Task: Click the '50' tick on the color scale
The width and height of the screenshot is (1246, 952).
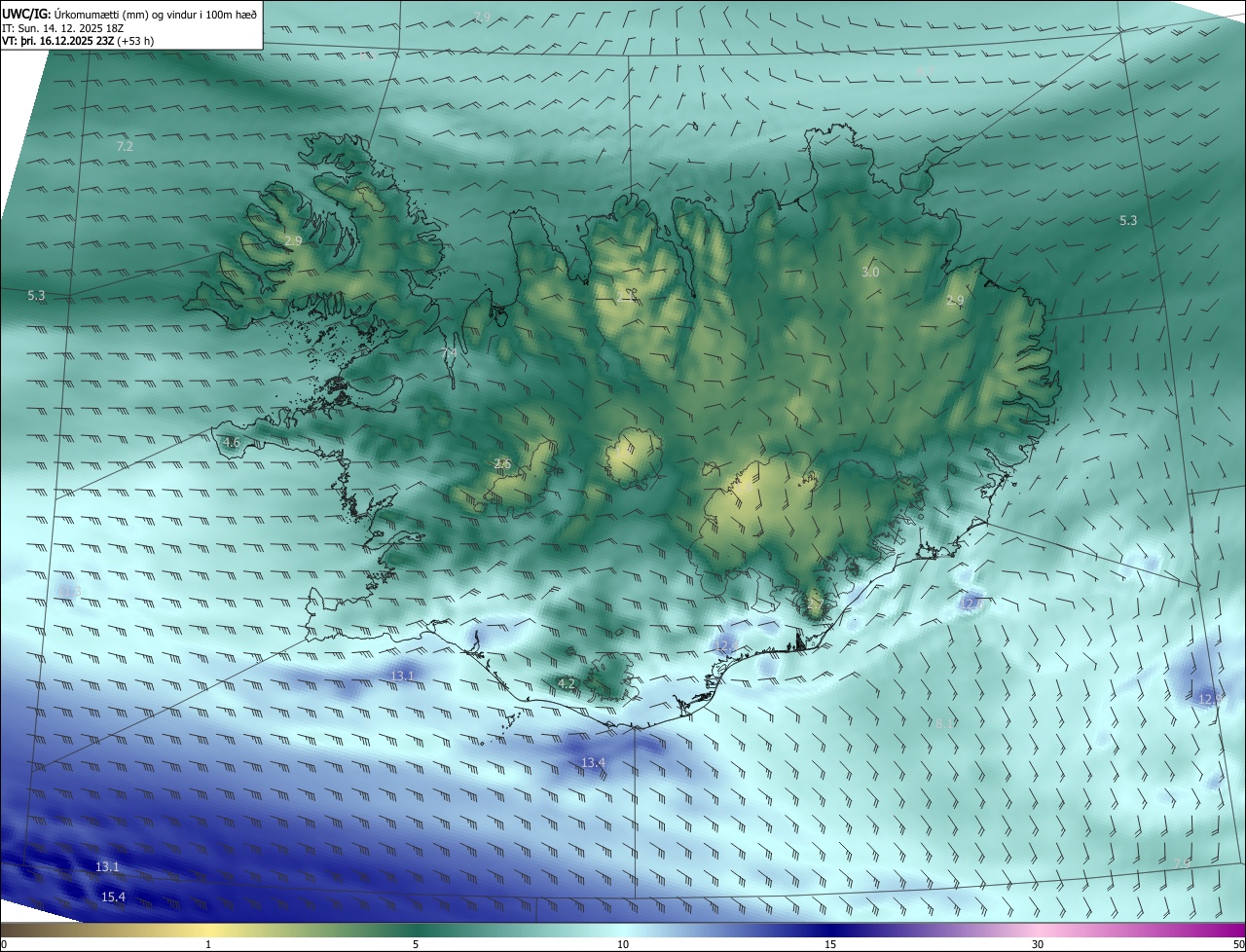Action: pos(1238,944)
